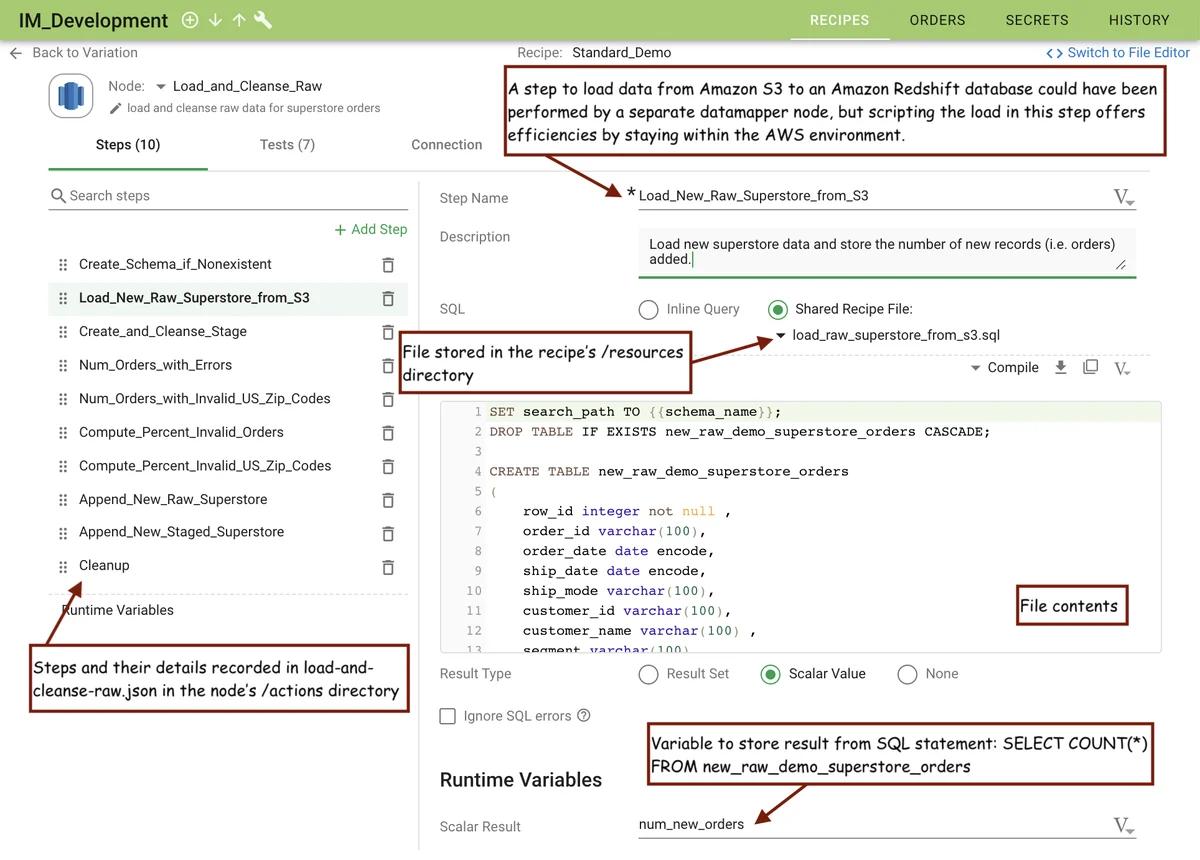Set result type to None
1200x860 pixels.
pyautogui.click(x=907, y=675)
